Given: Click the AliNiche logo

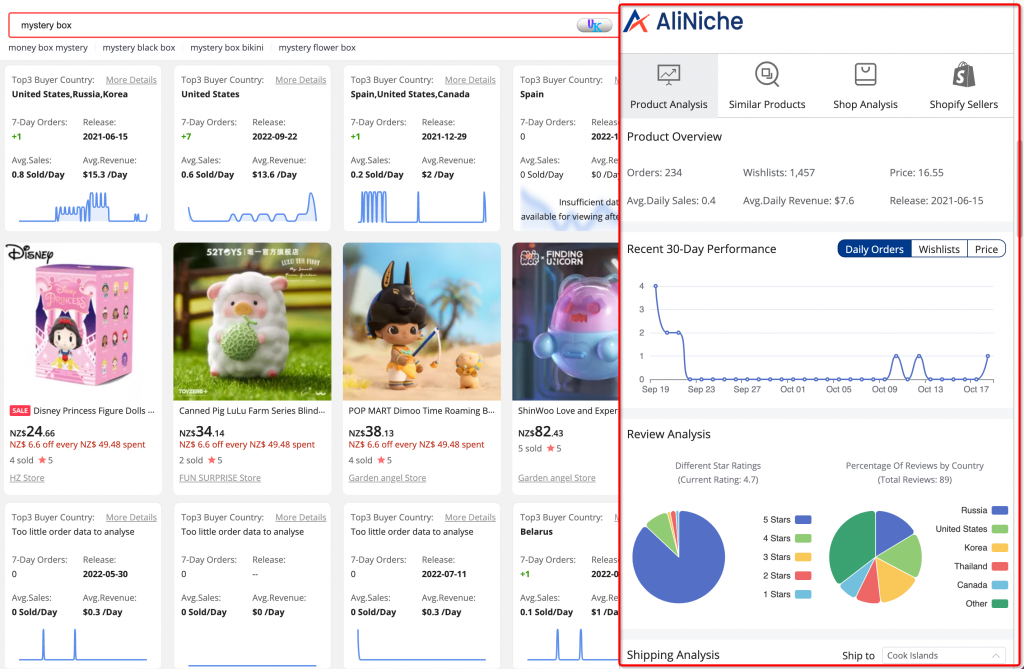Looking at the screenshot, I should 683,22.
